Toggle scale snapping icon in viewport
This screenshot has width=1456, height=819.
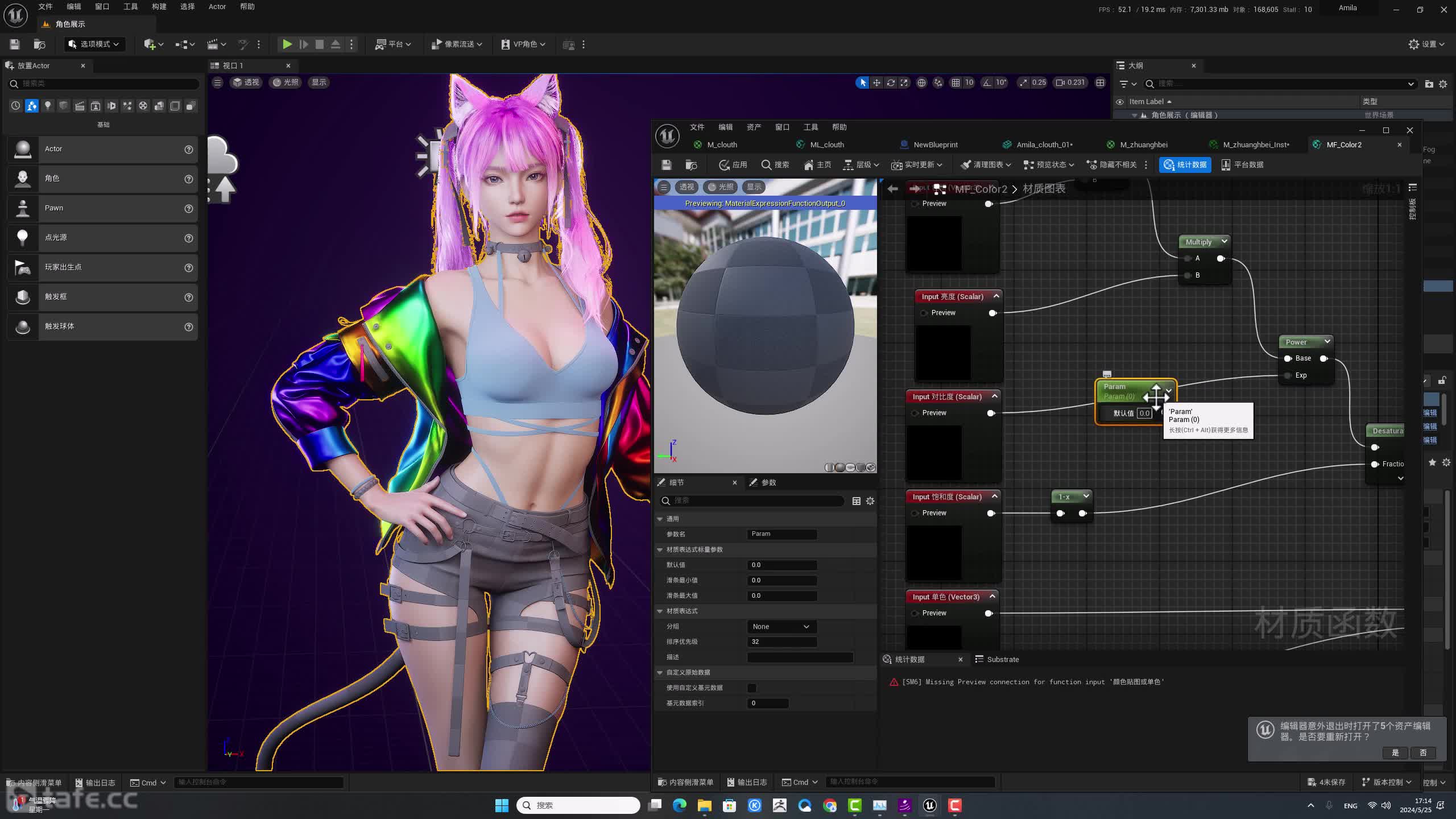coord(1024,82)
